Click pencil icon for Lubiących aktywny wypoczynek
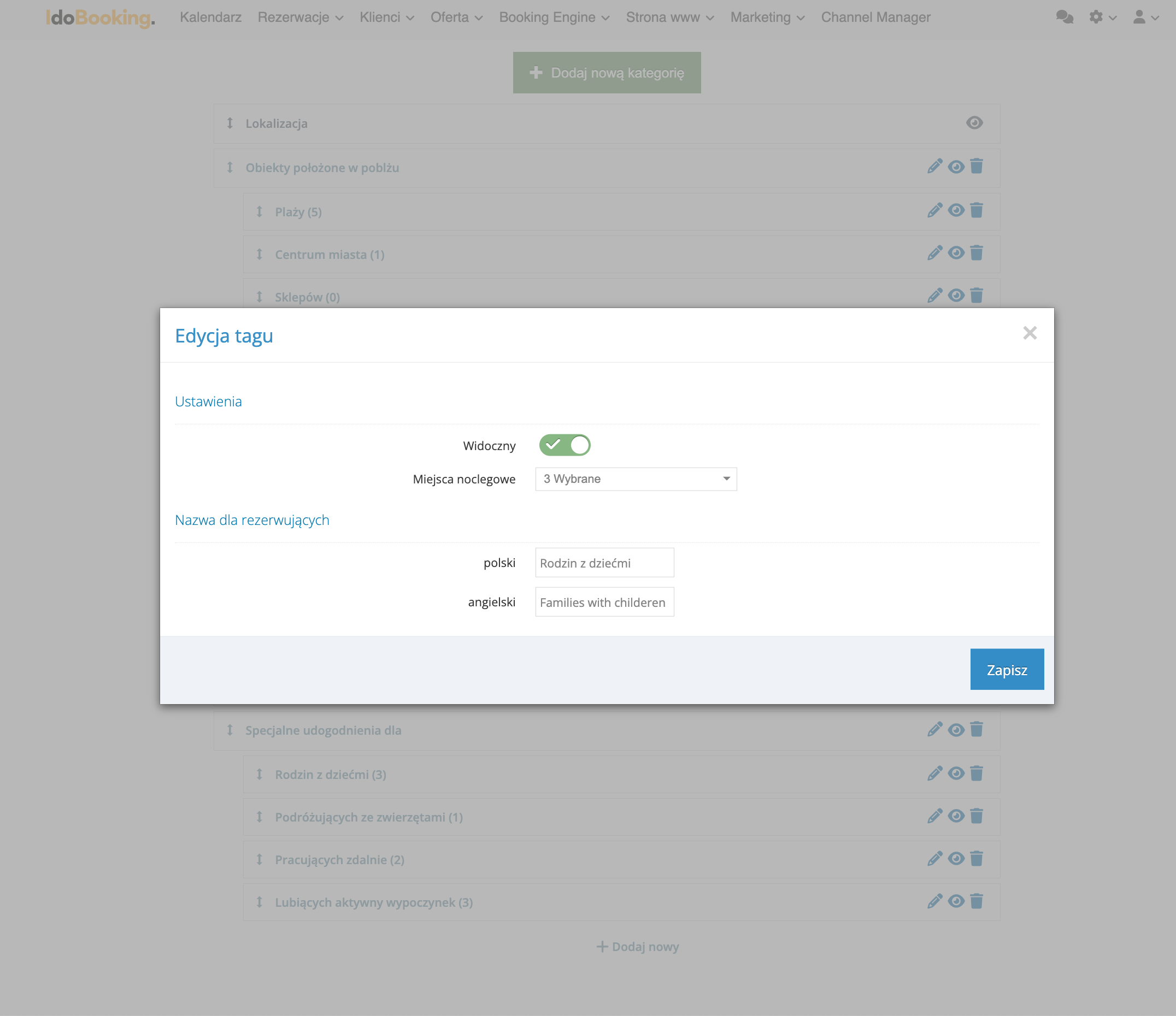1176x1016 pixels. coord(934,901)
